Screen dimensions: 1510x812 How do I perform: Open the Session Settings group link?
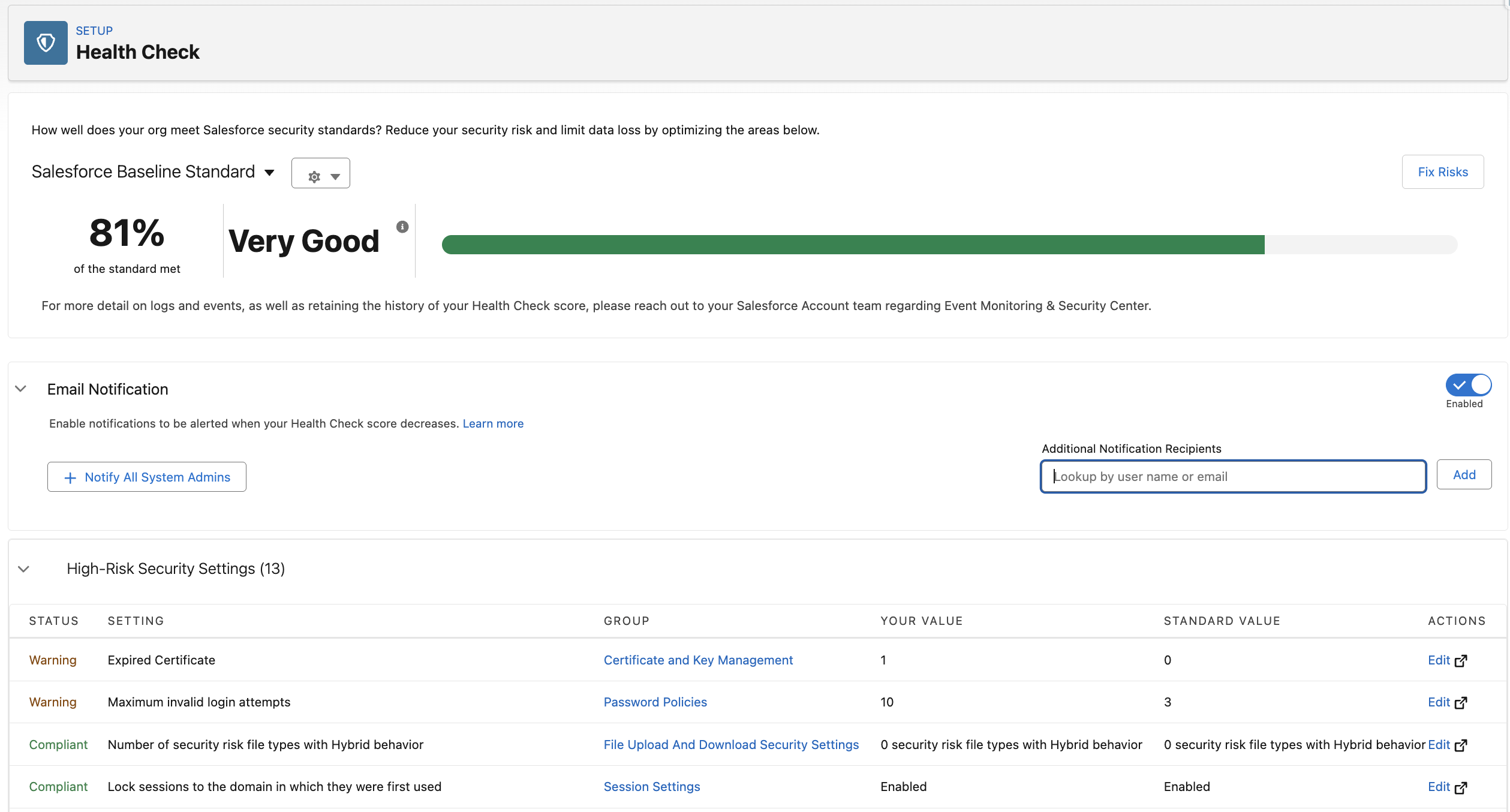(x=652, y=787)
